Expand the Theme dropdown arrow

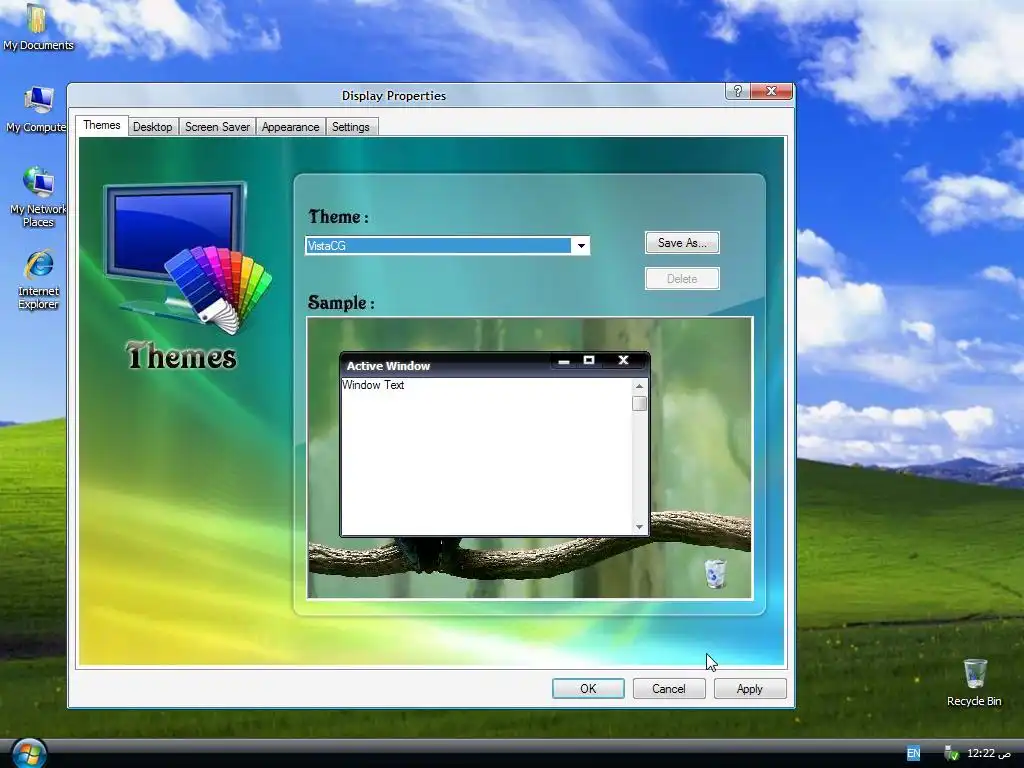(x=581, y=246)
